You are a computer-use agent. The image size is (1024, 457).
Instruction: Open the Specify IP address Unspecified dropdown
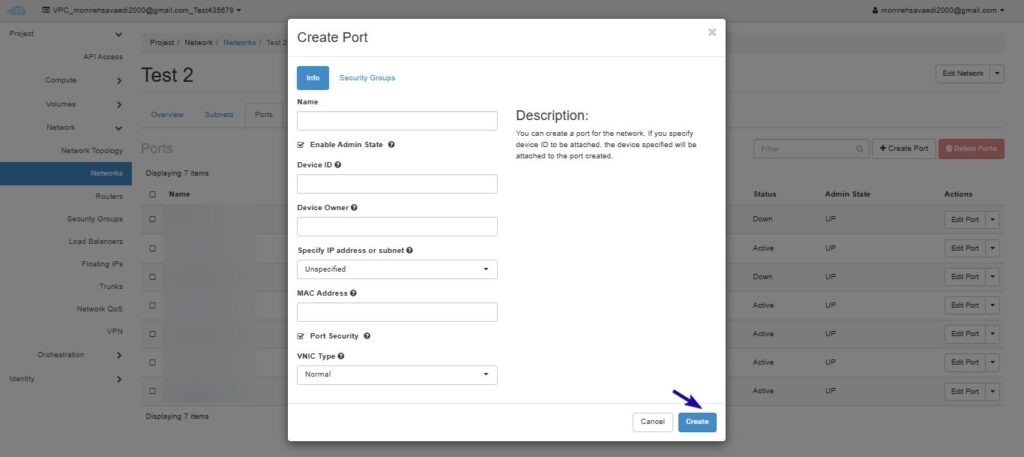pos(397,269)
